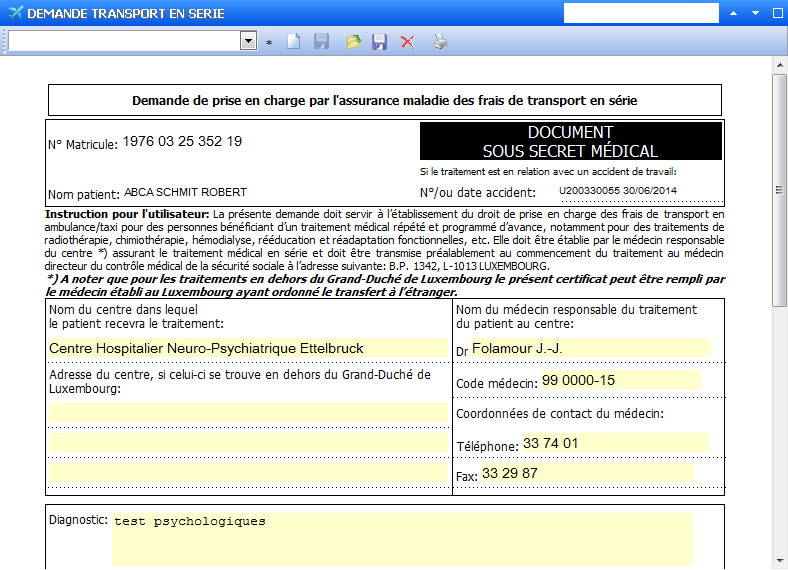The height and width of the screenshot is (570, 788).
Task: Save the form with the blue disk icon
Action: 379,42
